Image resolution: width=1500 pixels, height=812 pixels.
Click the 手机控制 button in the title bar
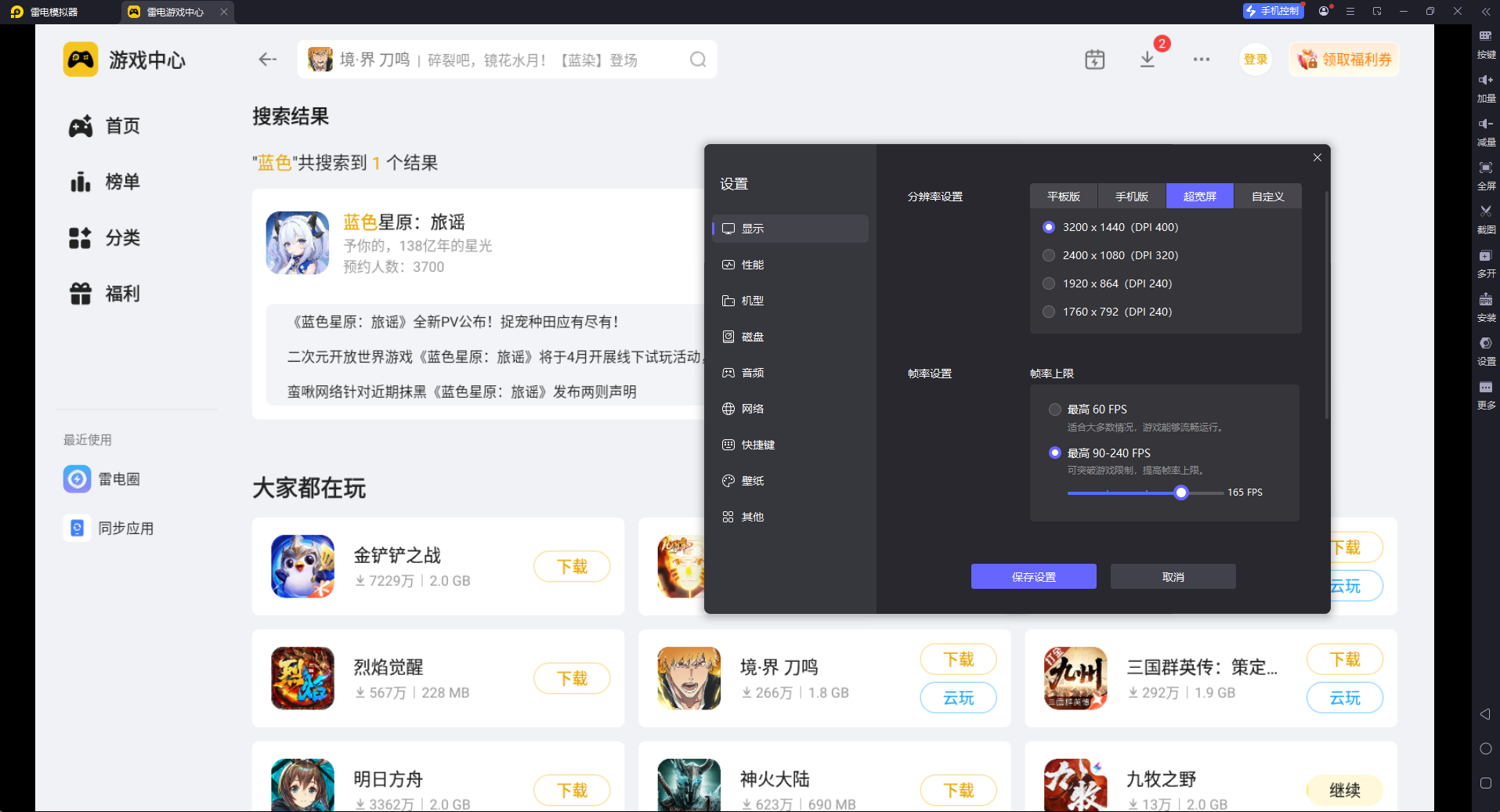click(x=1273, y=11)
